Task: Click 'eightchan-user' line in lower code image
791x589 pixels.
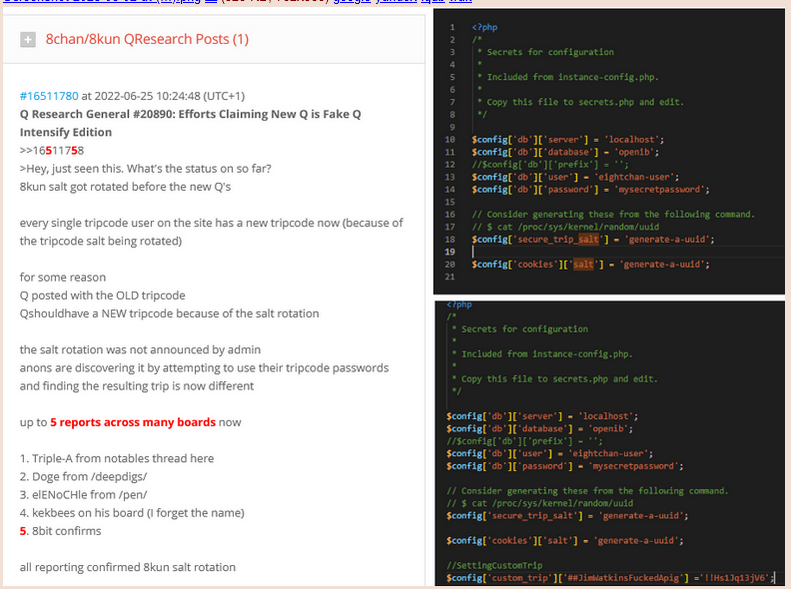Action: tap(550, 453)
